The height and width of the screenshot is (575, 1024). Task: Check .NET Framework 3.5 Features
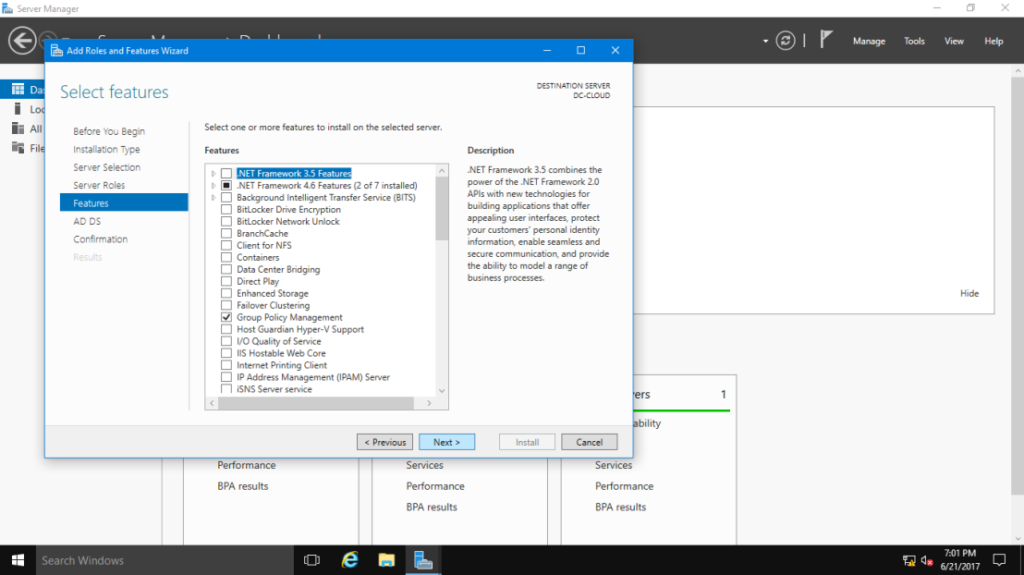[x=227, y=173]
